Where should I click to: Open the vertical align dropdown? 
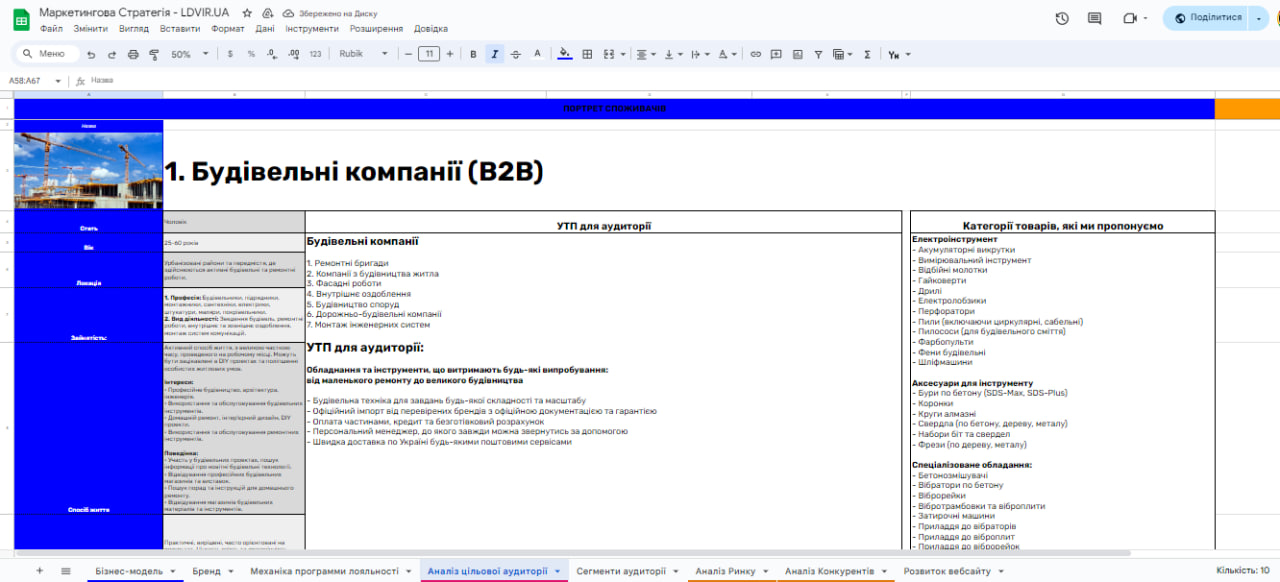point(674,54)
